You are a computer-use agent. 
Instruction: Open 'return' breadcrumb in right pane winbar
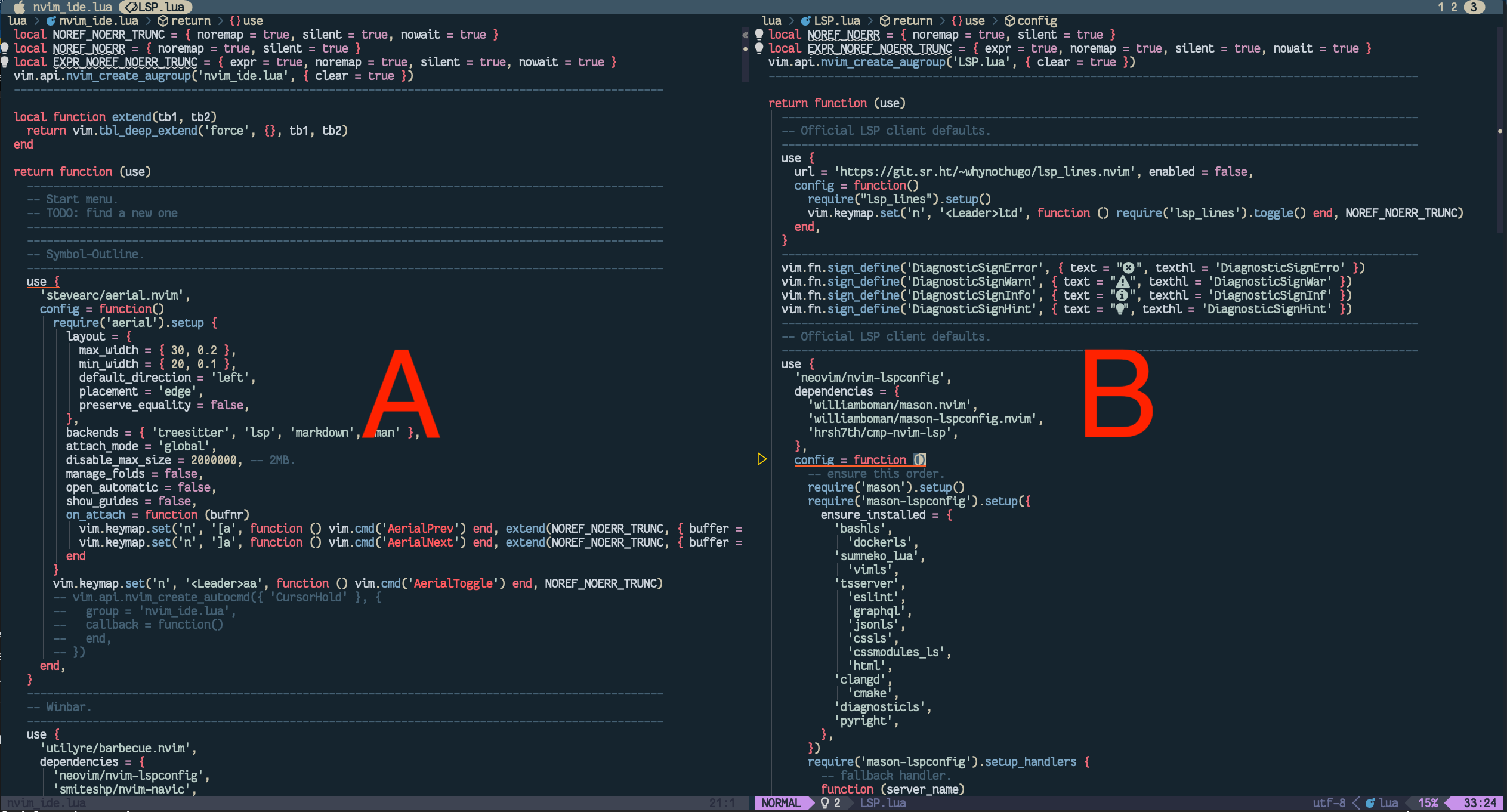(x=912, y=21)
